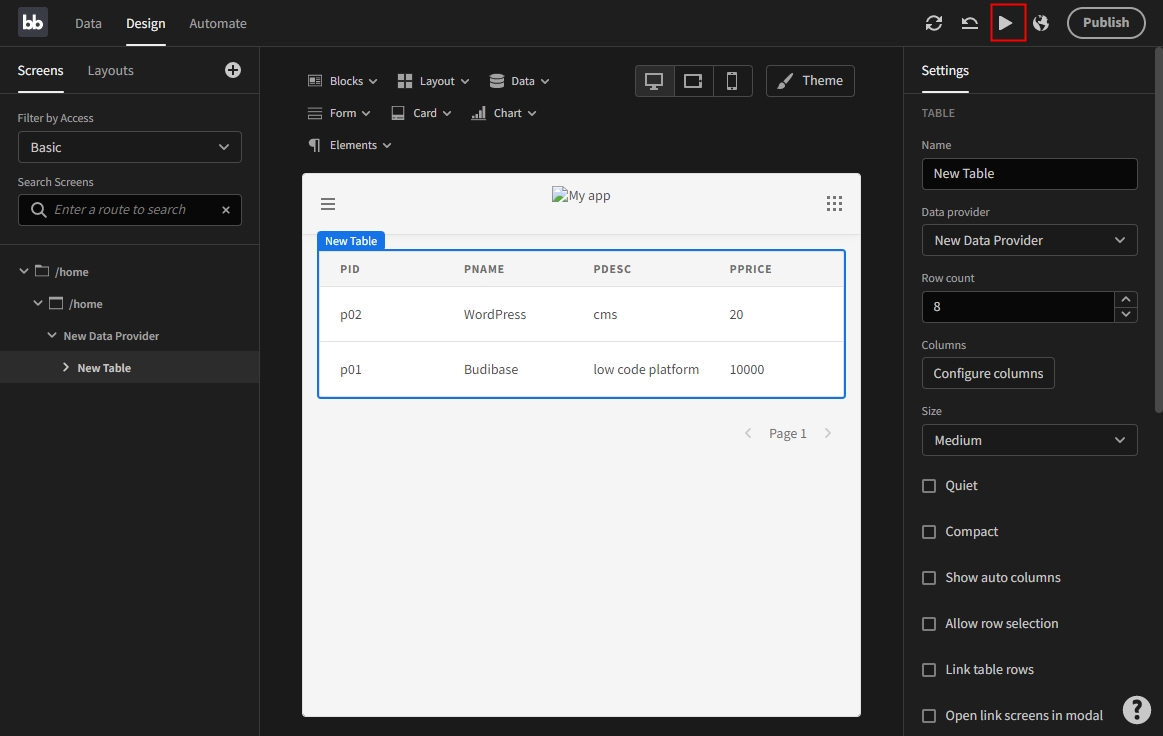Check Allow row selection
1163x736 pixels.
coord(929,624)
